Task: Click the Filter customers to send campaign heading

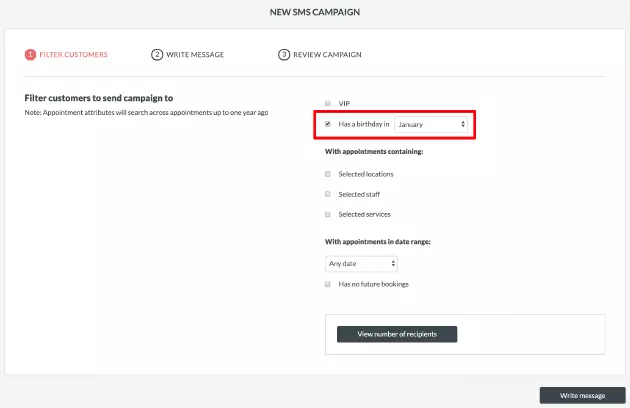Action: [x=97, y=98]
